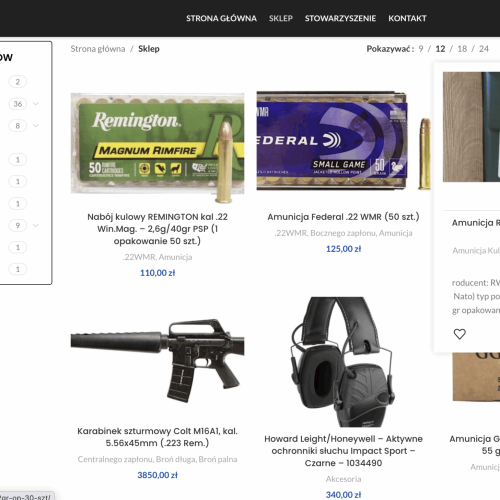Open the KONTAKT menu item
500x500 pixels.
click(x=407, y=18)
